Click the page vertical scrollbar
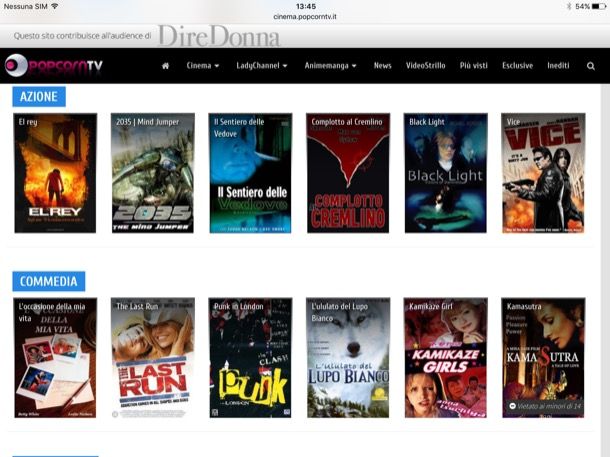The width and height of the screenshot is (610, 457). [605, 270]
